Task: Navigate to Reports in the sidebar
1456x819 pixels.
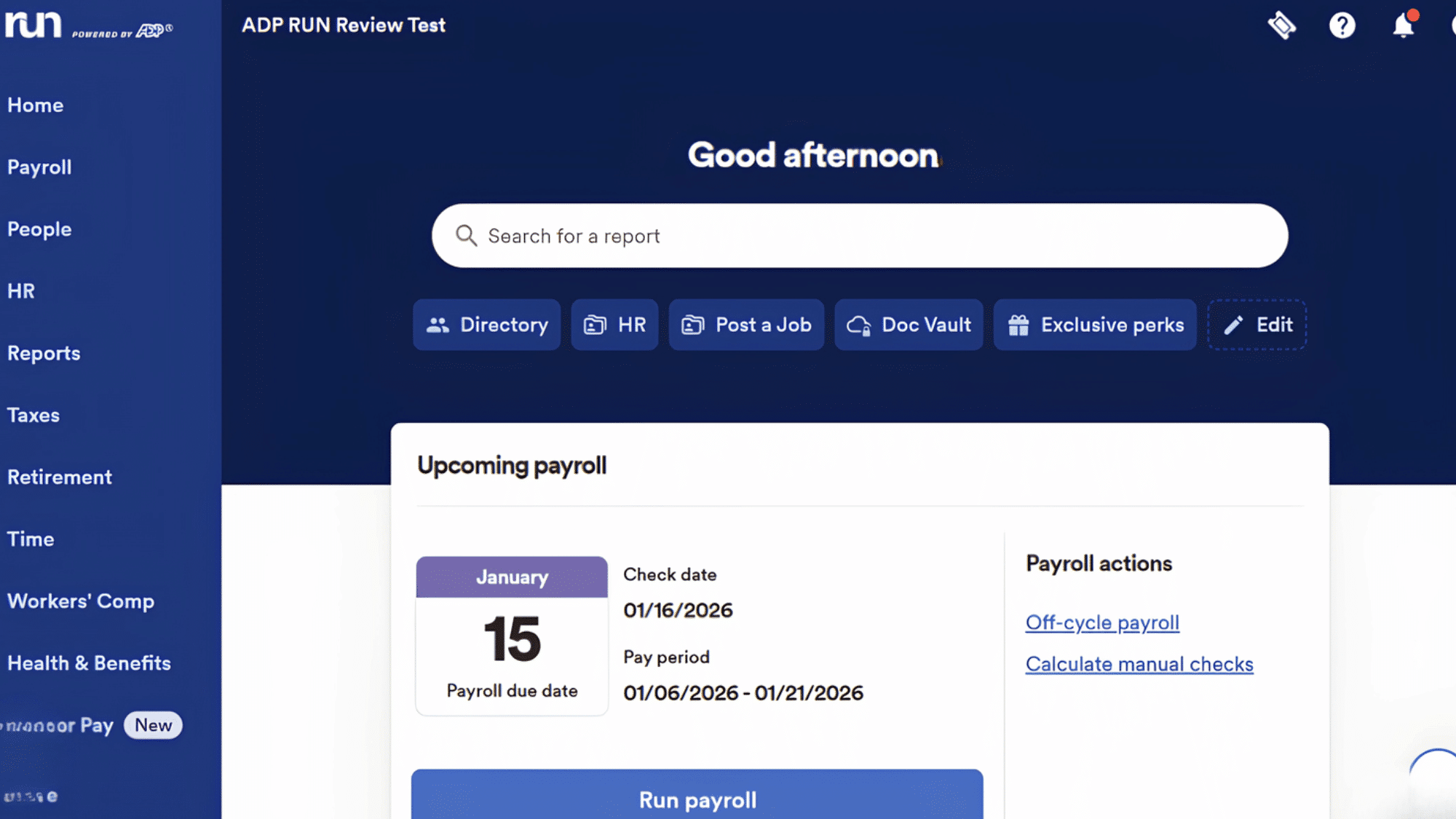Action: point(44,353)
